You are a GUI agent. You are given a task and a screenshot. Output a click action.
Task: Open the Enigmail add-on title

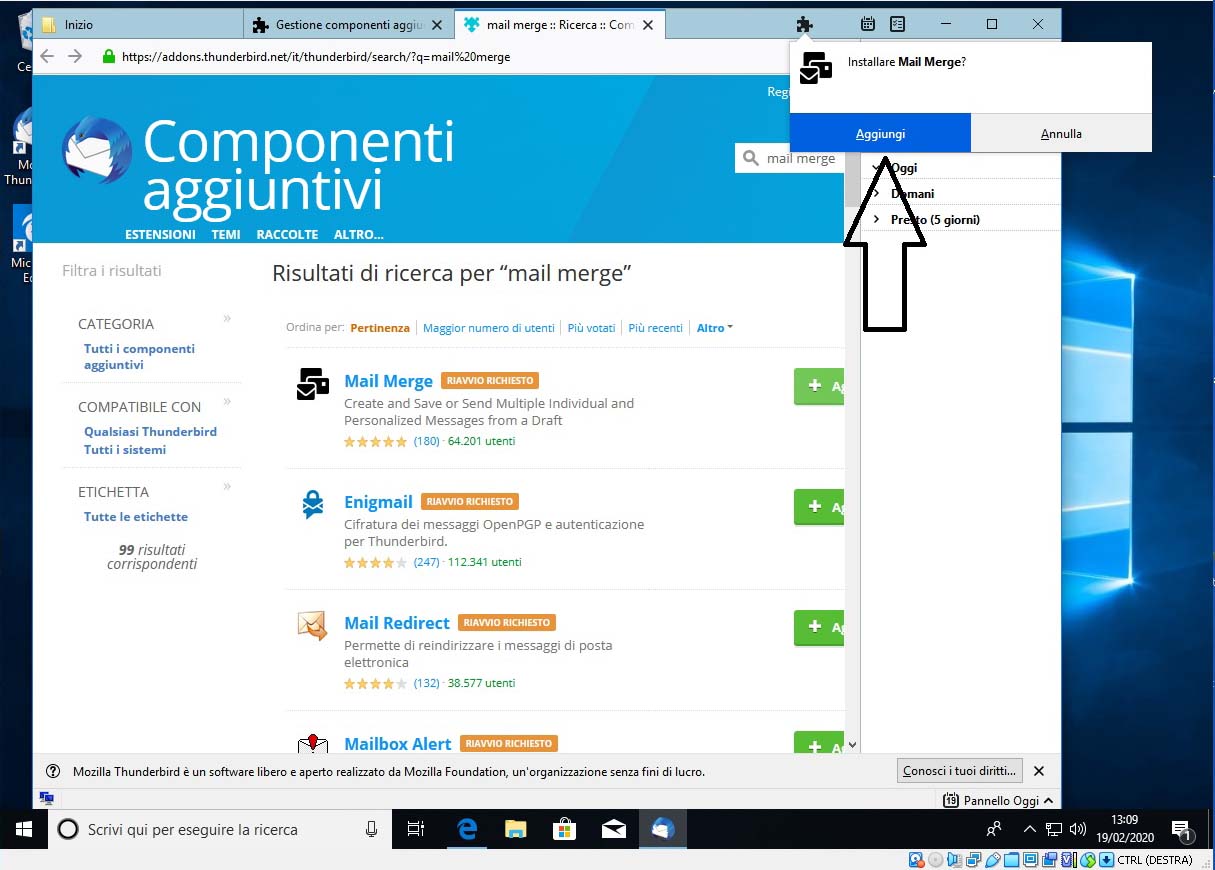378,502
